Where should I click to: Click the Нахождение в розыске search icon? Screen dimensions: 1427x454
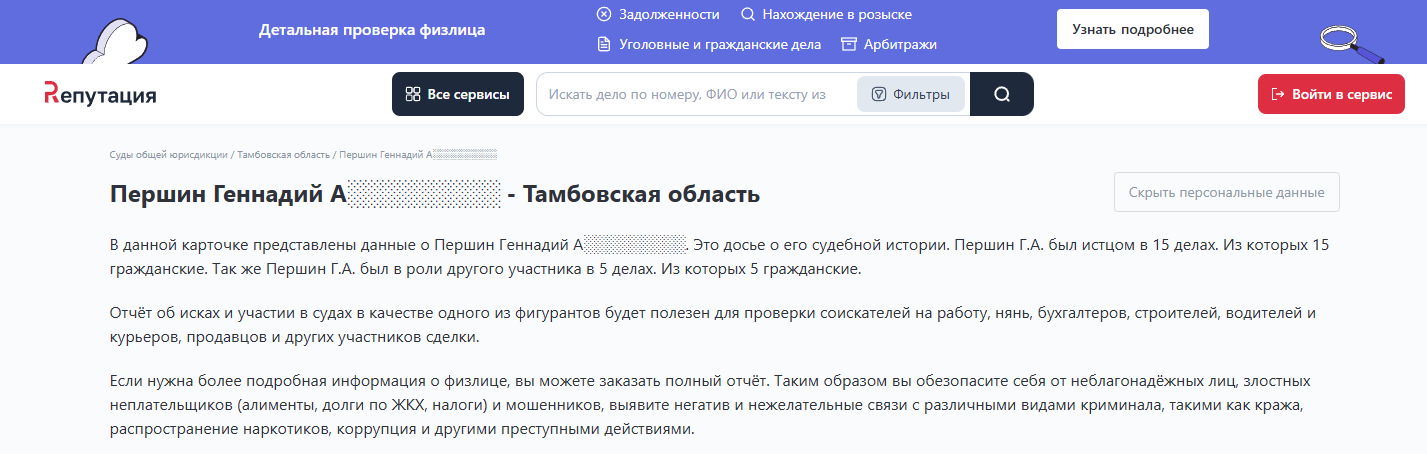click(747, 14)
